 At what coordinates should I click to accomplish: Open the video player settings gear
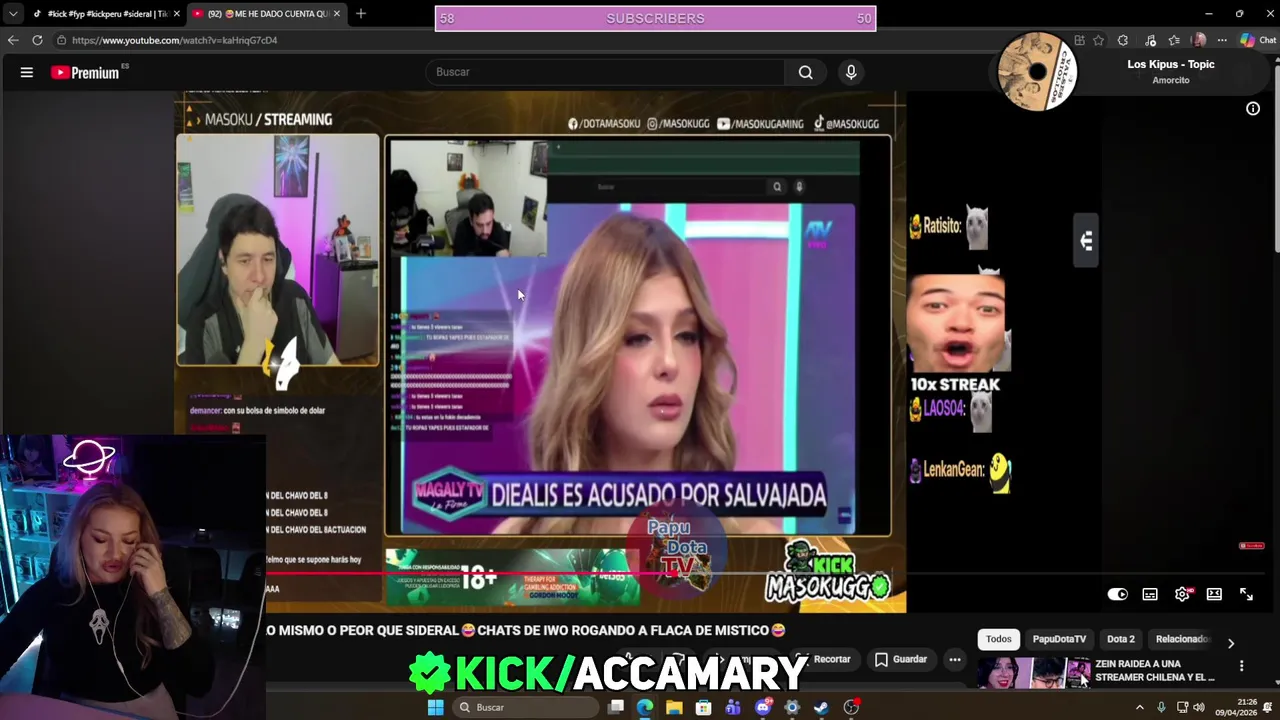click(x=1182, y=594)
